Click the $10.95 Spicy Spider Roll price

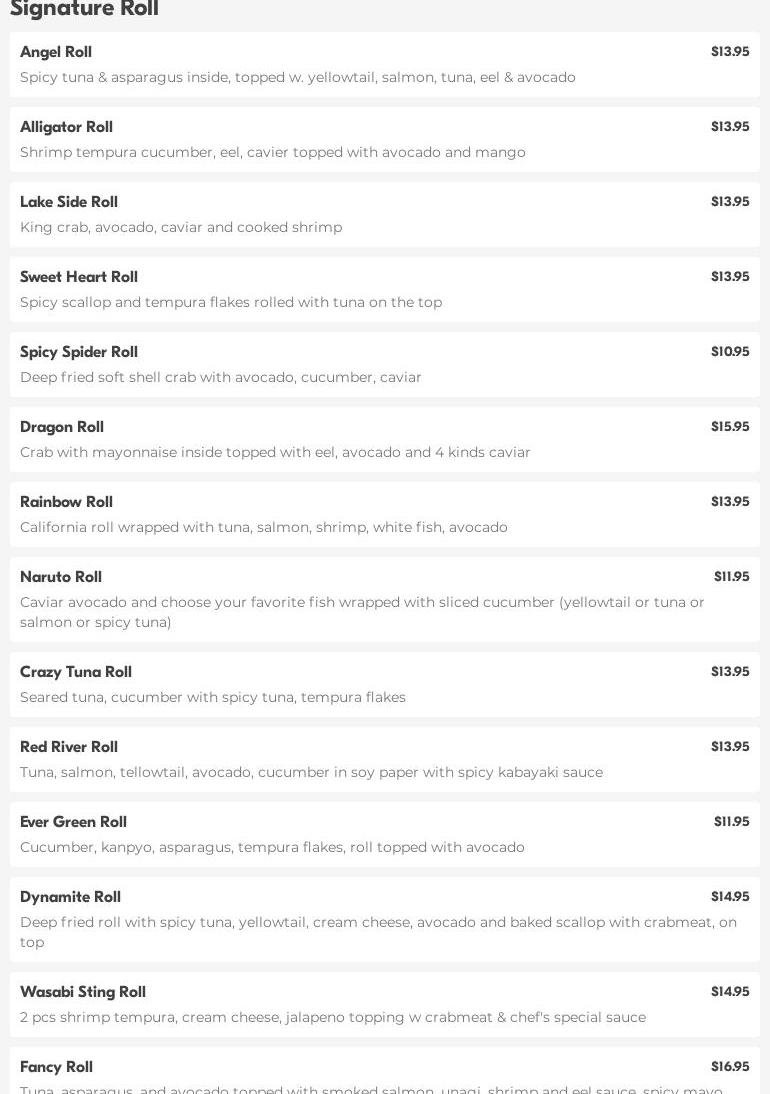pos(729,352)
